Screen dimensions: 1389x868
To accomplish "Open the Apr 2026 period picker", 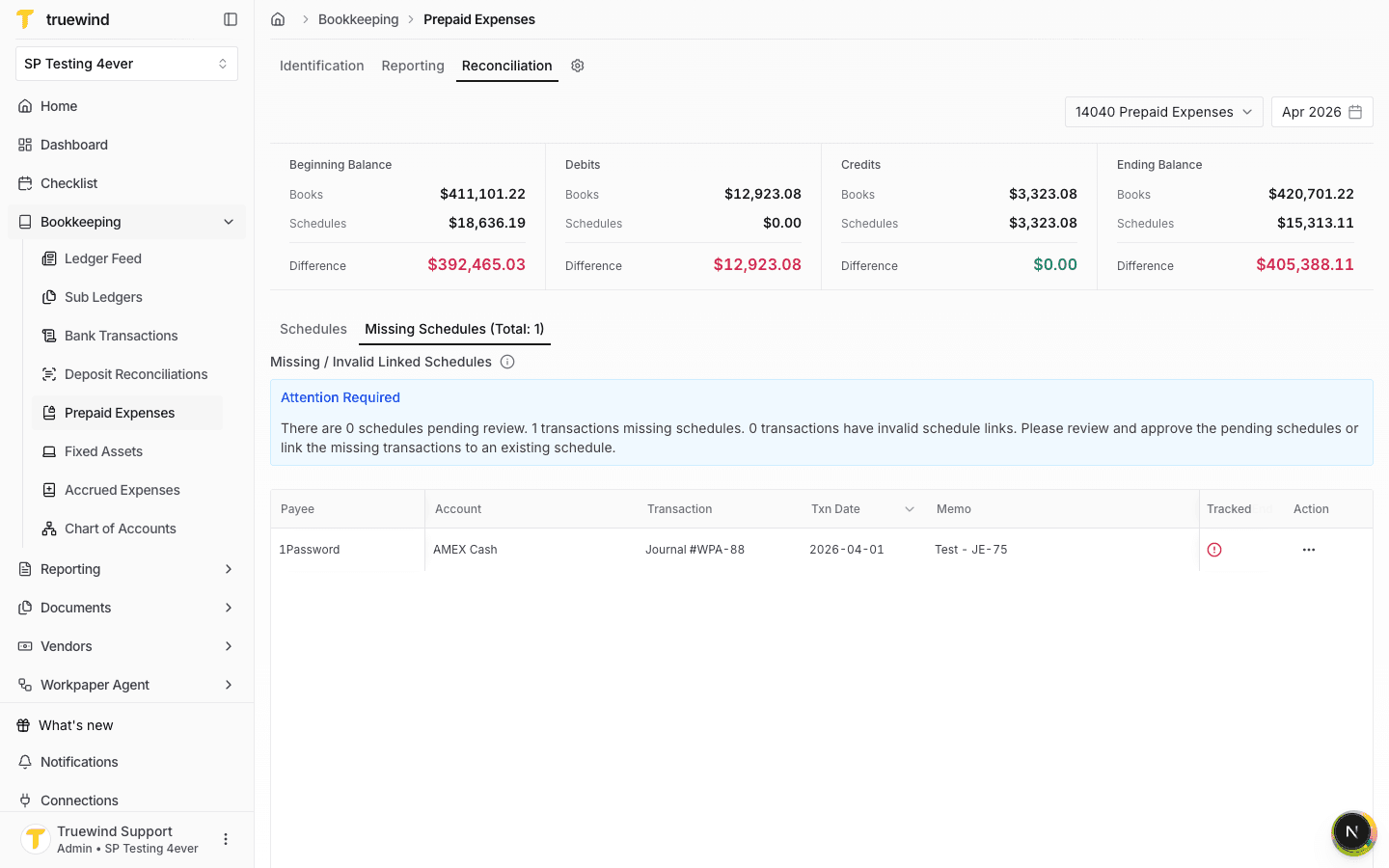I will click(x=1321, y=112).
